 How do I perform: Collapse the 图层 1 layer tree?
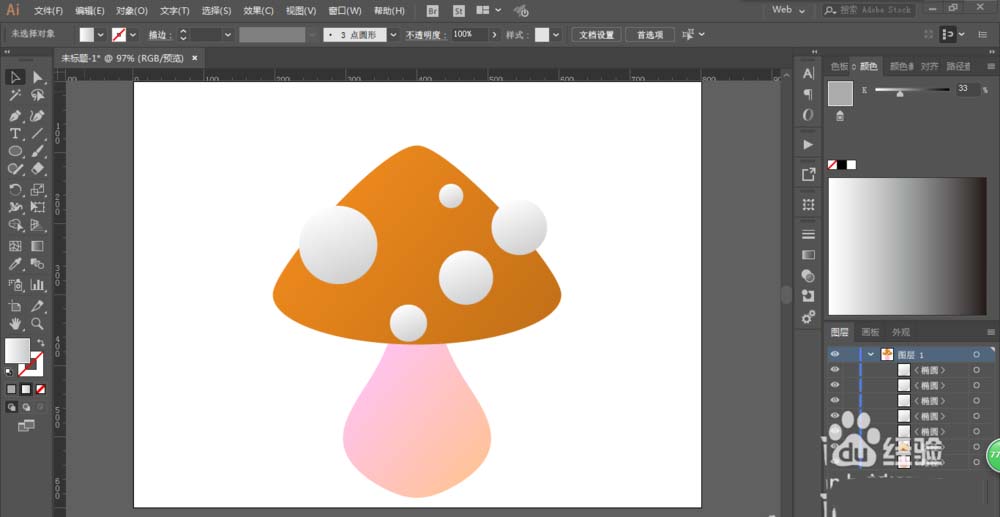point(871,354)
